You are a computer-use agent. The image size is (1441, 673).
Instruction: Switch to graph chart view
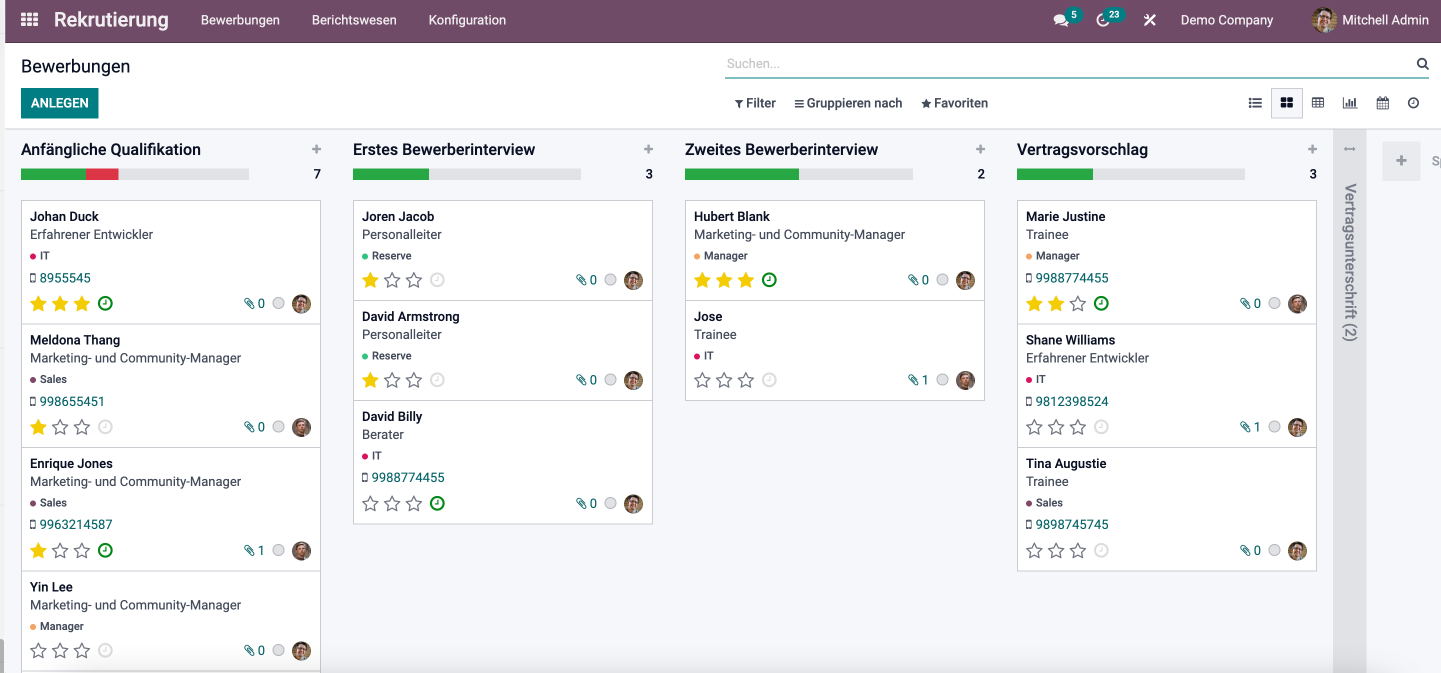tap(1350, 103)
